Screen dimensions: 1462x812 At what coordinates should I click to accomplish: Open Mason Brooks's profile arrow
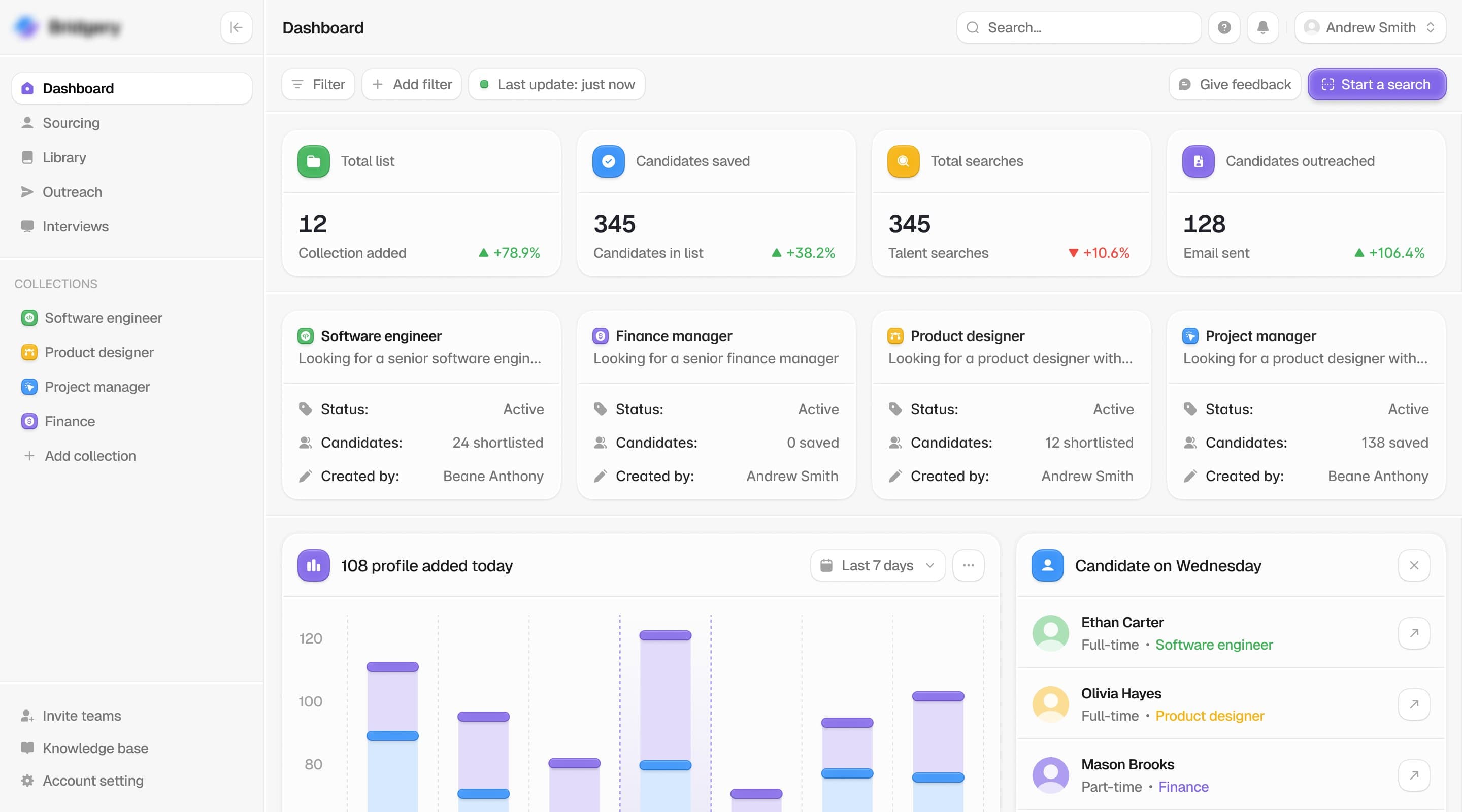click(x=1414, y=775)
